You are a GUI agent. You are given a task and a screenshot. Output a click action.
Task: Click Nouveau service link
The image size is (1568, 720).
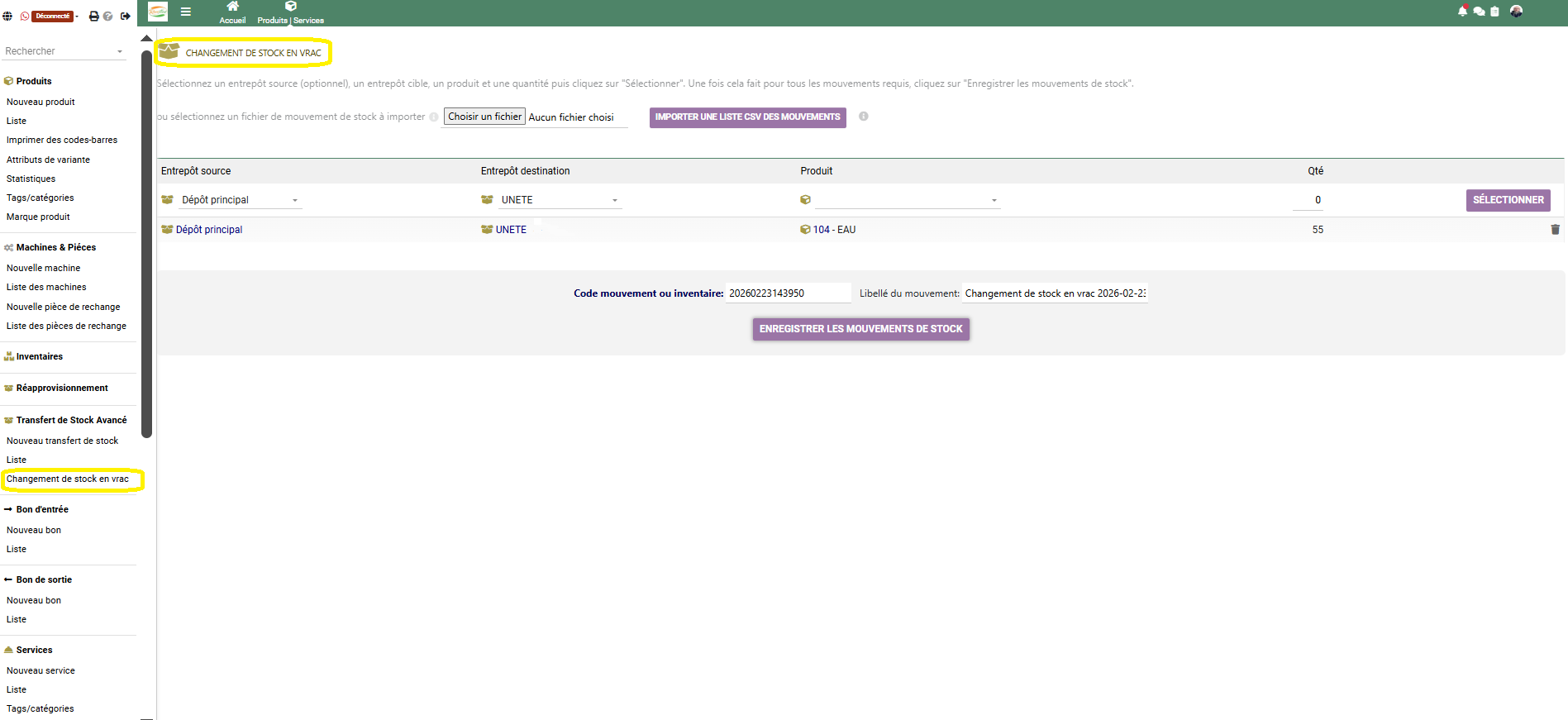41,670
